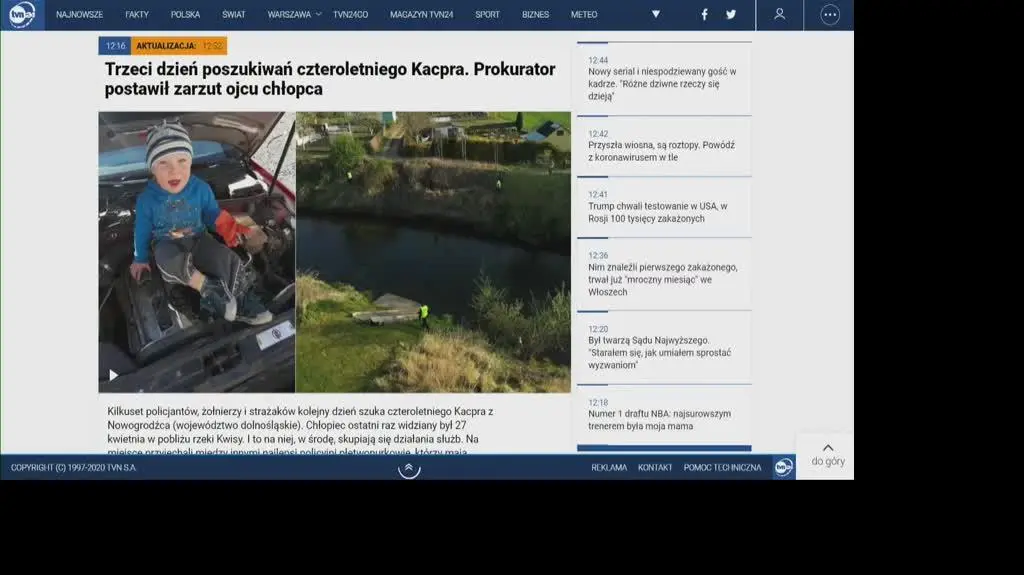Image resolution: width=1024 pixels, height=575 pixels.
Task: Click the TVN logo in footer
Action: pyautogui.click(x=783, y=467)
